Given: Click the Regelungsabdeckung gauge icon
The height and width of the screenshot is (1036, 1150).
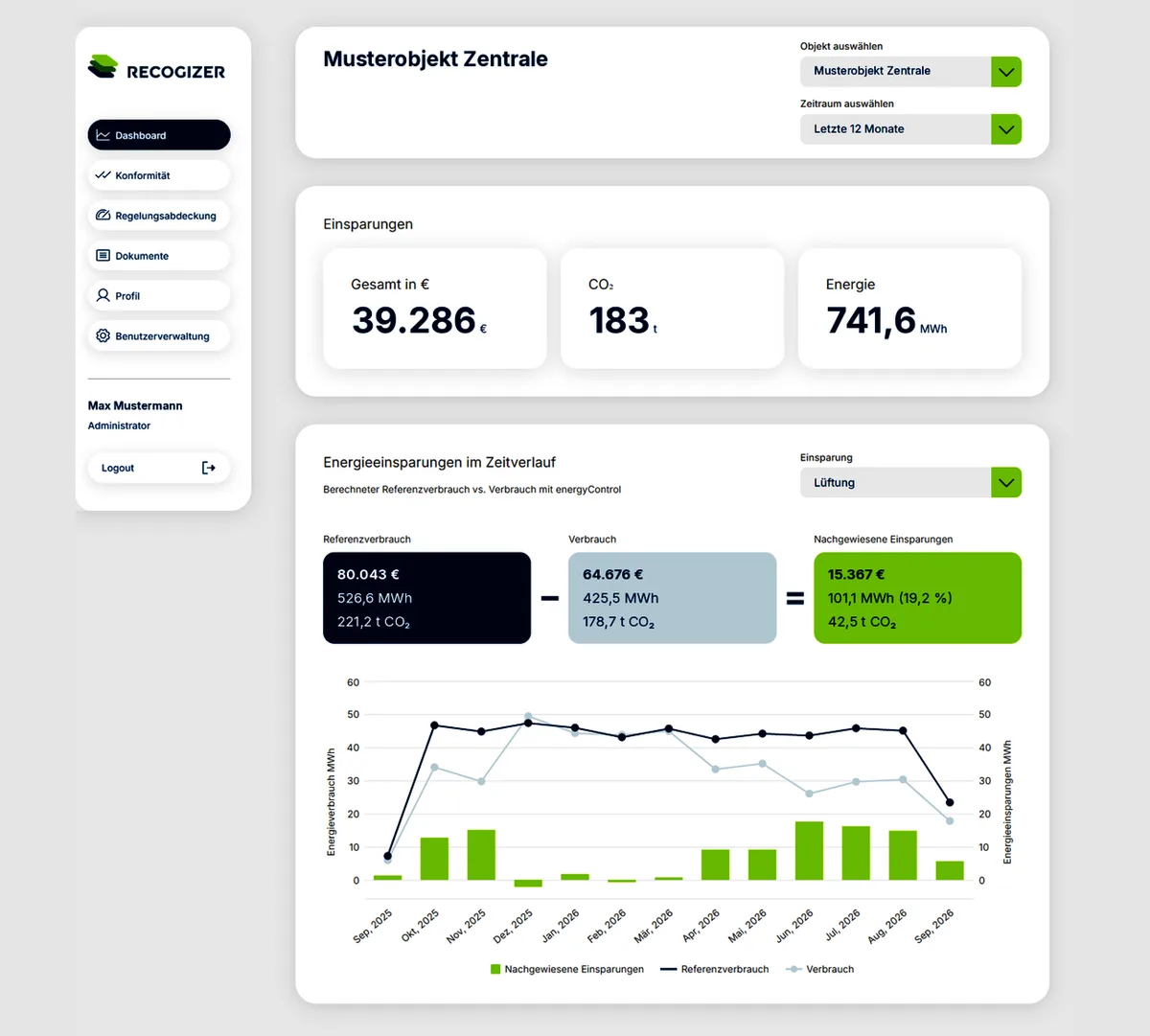Looking at the screenshot, I should [x=103, y=216].
